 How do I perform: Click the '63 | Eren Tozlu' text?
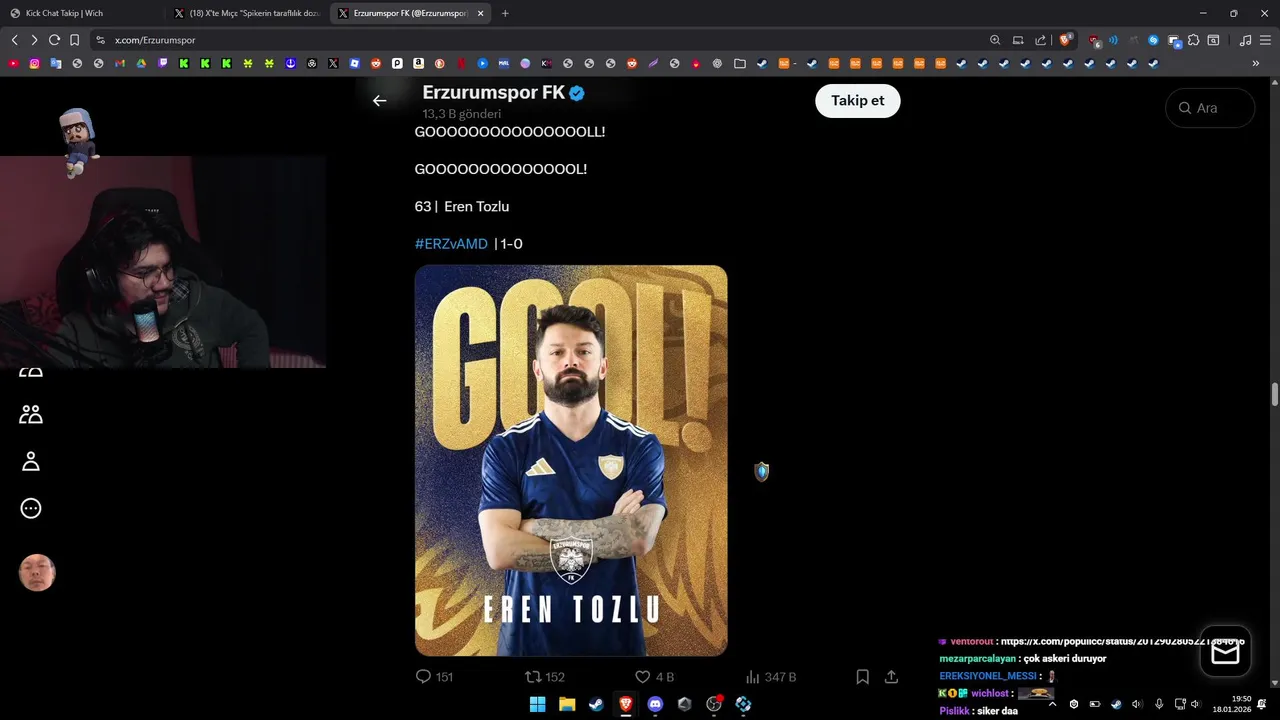tap(462, 206)
